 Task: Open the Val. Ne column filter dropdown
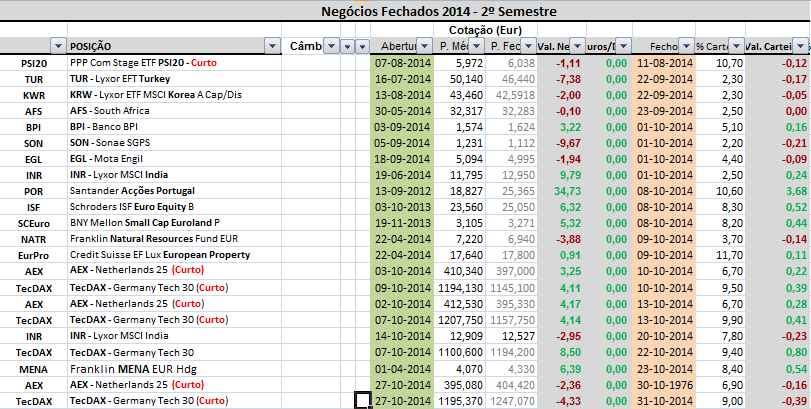577,47
